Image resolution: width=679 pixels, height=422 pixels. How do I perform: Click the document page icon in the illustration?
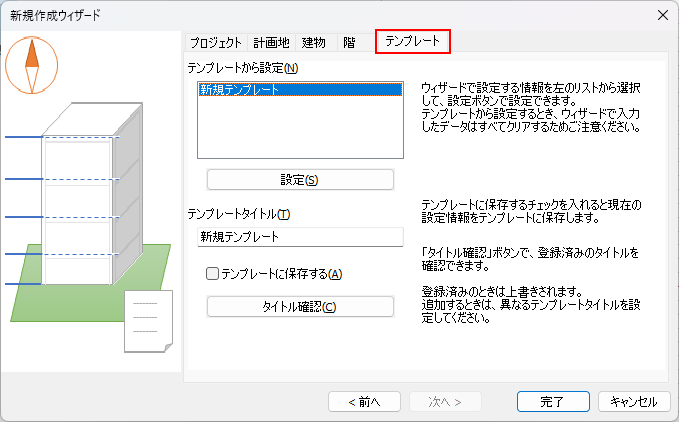point(148,320)
